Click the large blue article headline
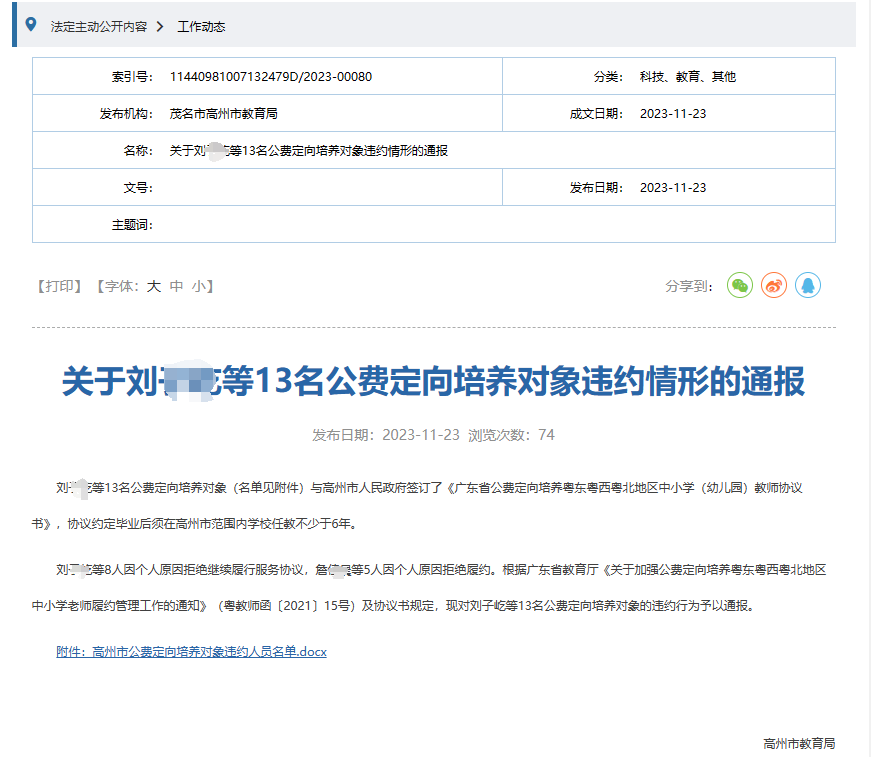Viewport: 871px width, 757px height. 433,381
